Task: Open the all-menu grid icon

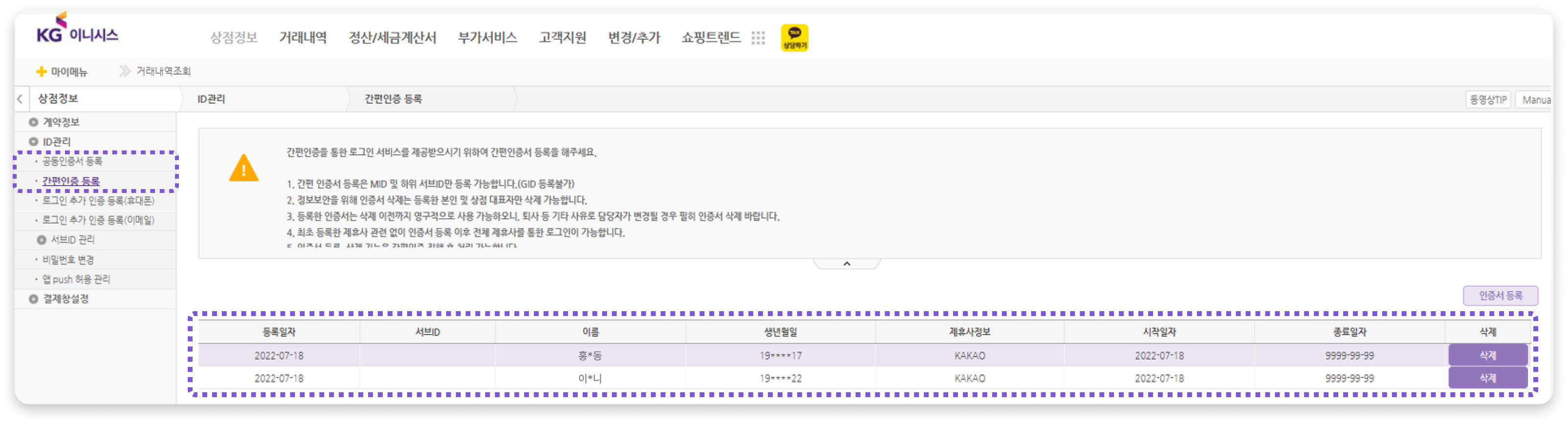Action: tap(758, 38)
